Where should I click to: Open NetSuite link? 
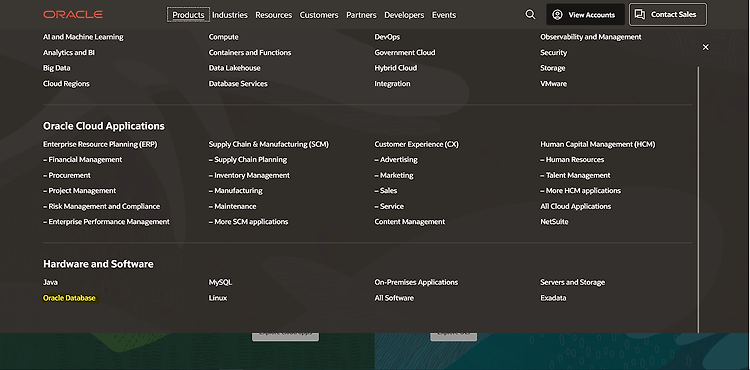[554, 222]
